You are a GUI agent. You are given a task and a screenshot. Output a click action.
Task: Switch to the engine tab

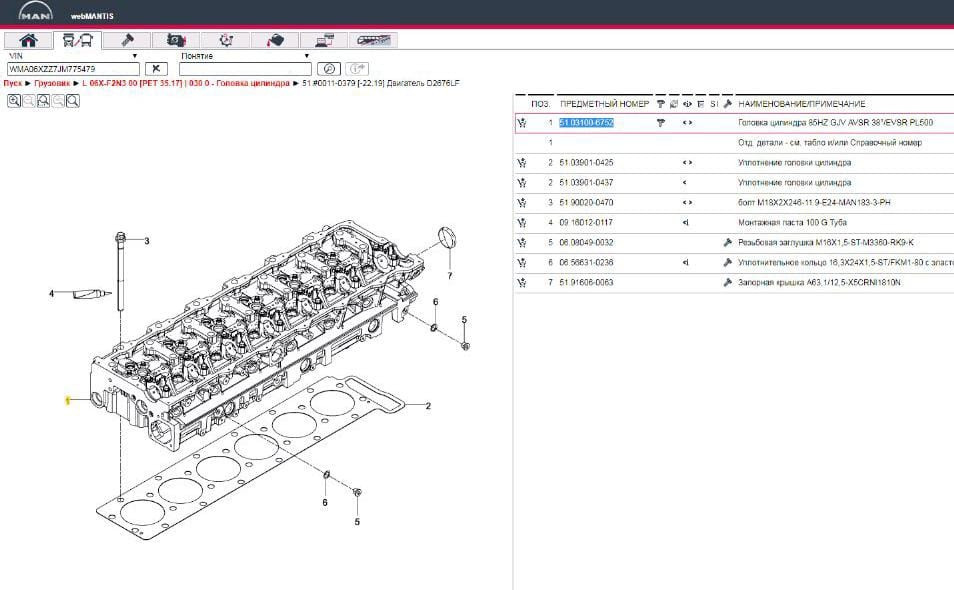pyautogui.click(x=176, y=40)
